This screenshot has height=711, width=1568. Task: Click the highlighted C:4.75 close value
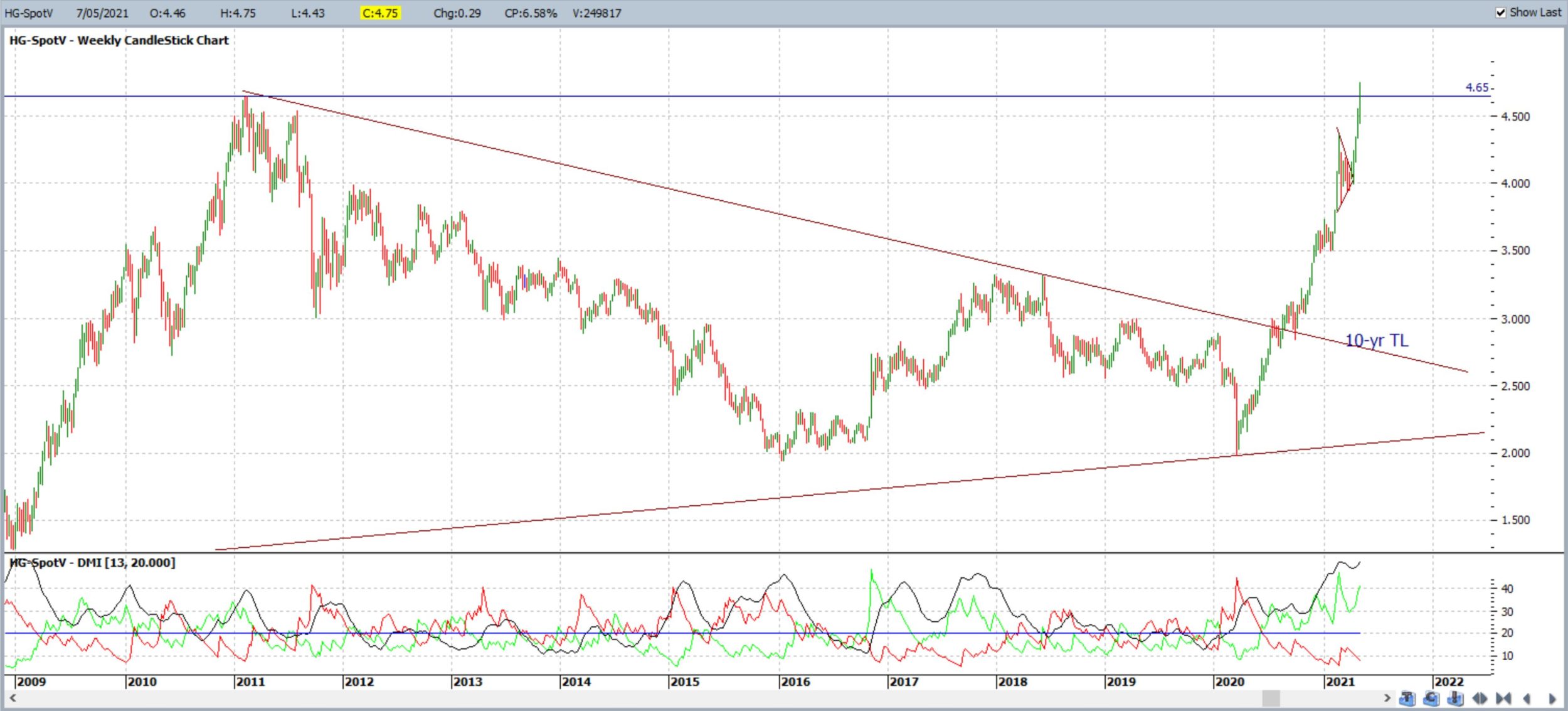380,13
